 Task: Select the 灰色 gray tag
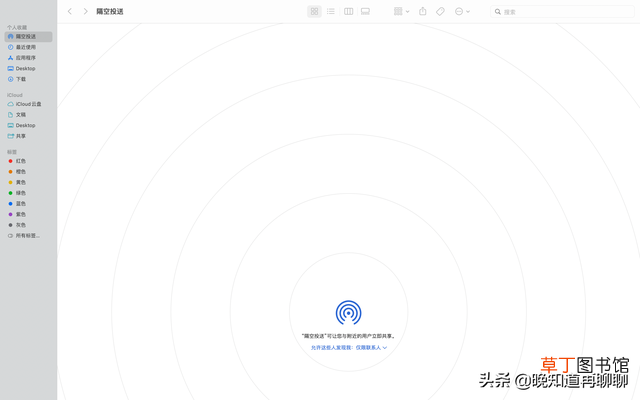[29, 225]
